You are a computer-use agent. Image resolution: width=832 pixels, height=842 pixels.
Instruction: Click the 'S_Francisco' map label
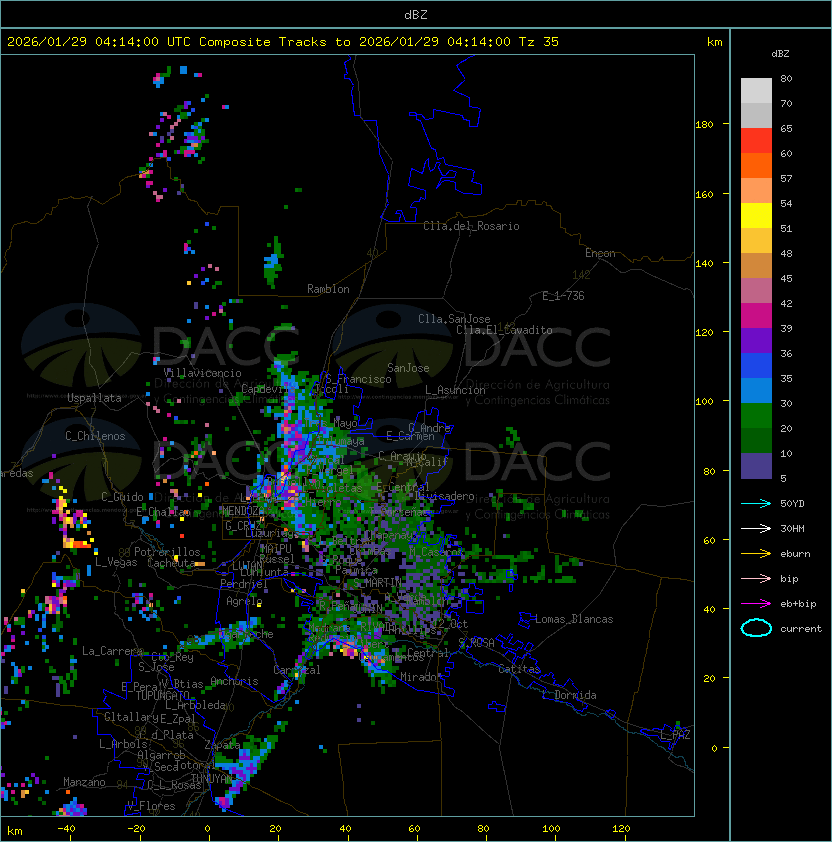(358, 379)
